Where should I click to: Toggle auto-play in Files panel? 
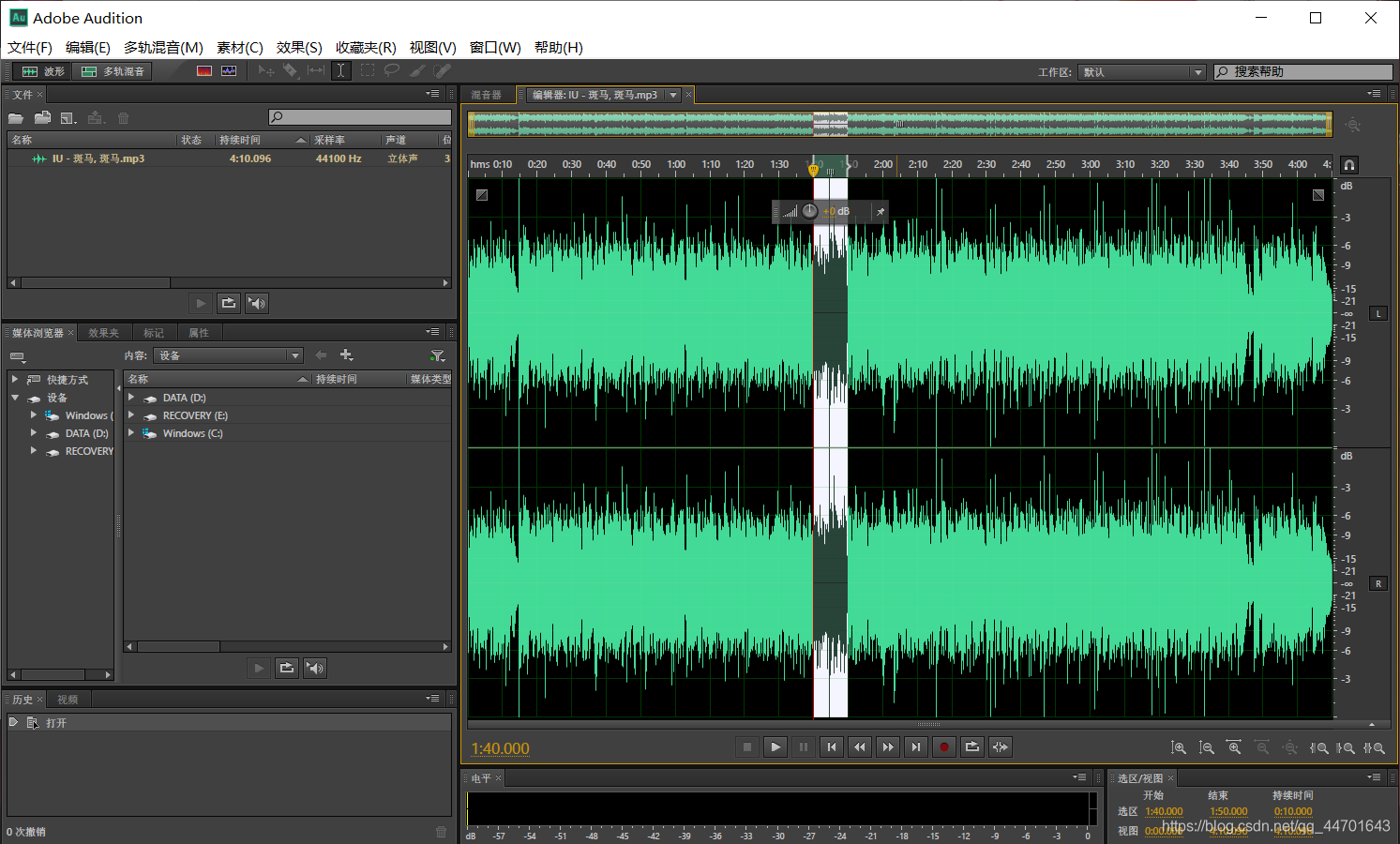(x=257, y=303)
